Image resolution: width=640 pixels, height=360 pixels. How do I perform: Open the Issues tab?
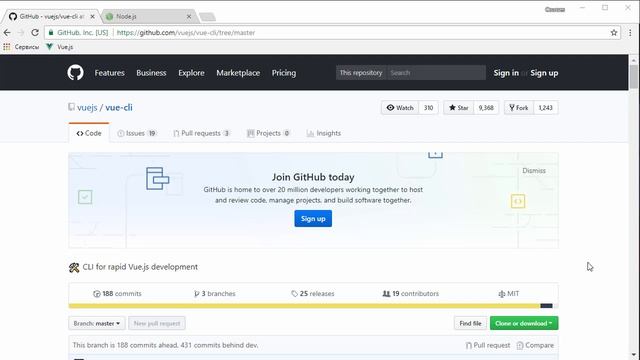coord(137,133)
